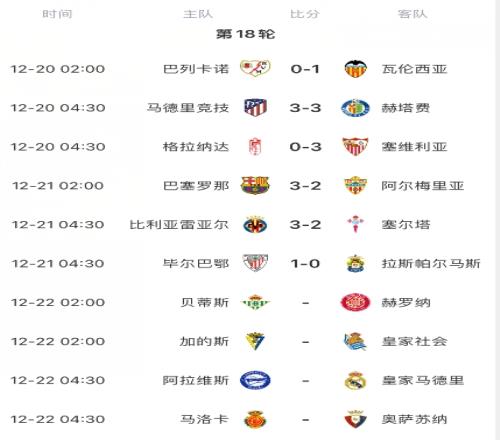Click the Rayo Vallecano team crest

[255, 69]
